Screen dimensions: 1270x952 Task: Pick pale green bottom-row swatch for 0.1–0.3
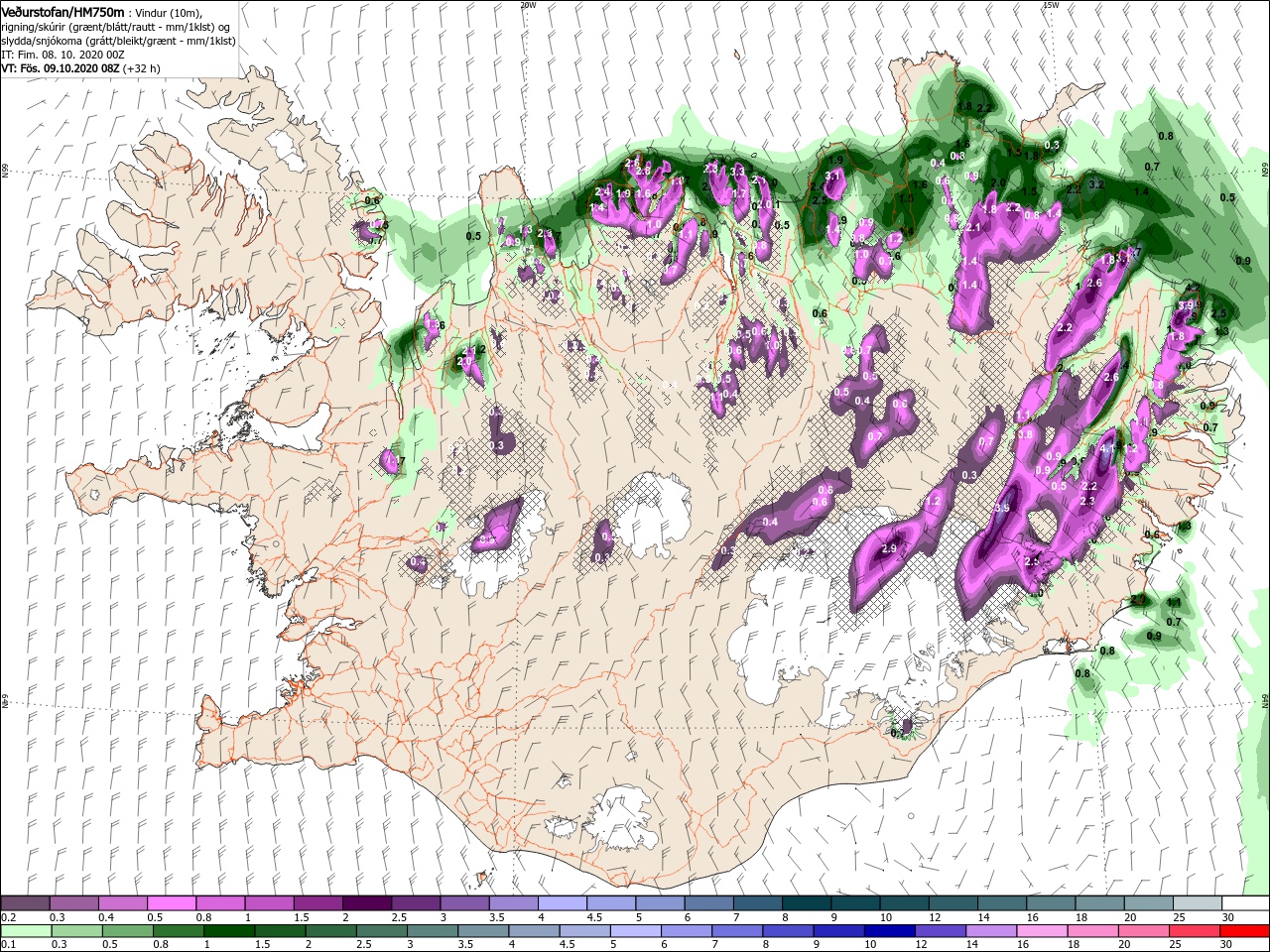26,931
